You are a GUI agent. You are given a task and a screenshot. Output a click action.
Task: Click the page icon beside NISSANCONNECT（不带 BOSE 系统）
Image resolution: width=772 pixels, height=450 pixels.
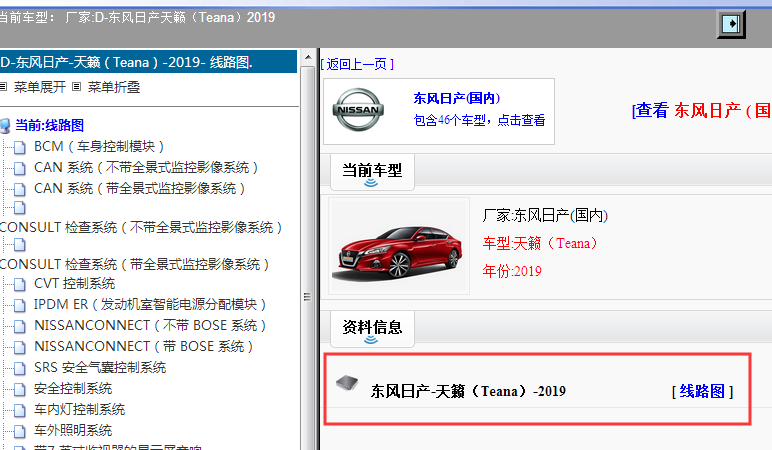click(x=20, y=326)
